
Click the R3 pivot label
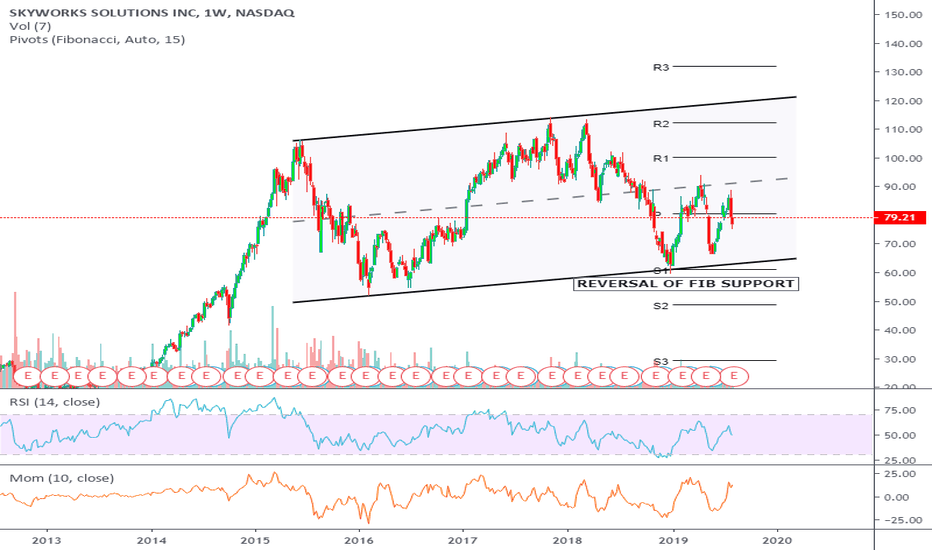pos(661,67)
